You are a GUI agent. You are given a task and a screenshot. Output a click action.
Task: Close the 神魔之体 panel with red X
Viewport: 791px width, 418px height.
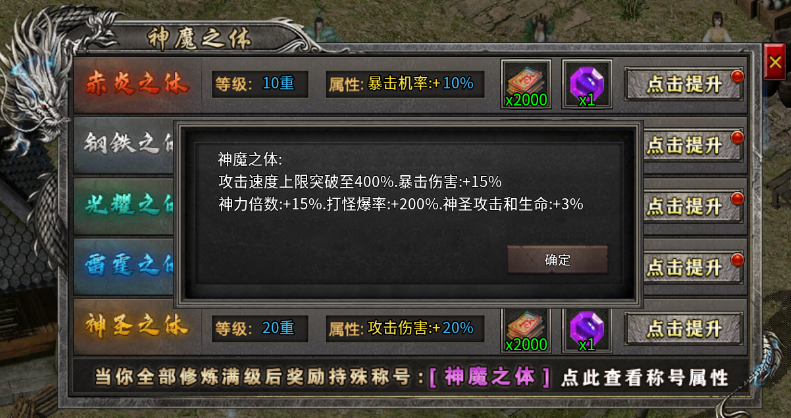[774, 62]
